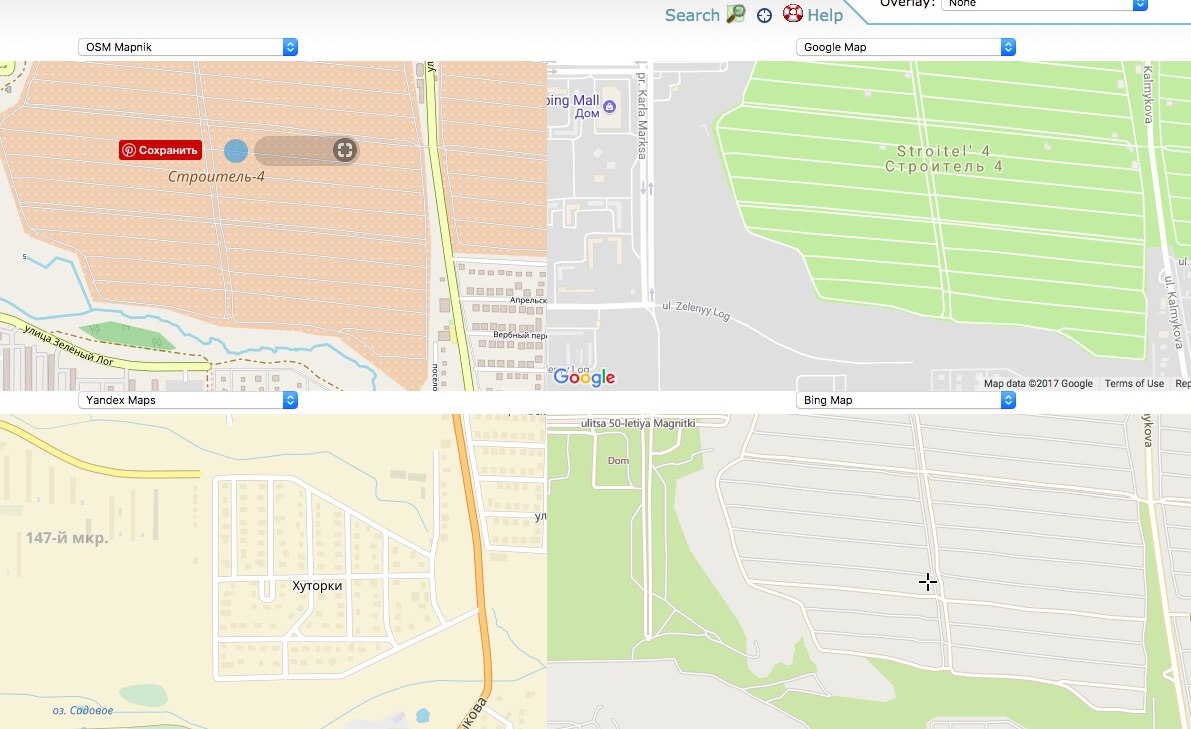The image size is (1191, 729).
Task: Click the ulitsa 50-letiya Magnitki label
Action: [638, 424]
